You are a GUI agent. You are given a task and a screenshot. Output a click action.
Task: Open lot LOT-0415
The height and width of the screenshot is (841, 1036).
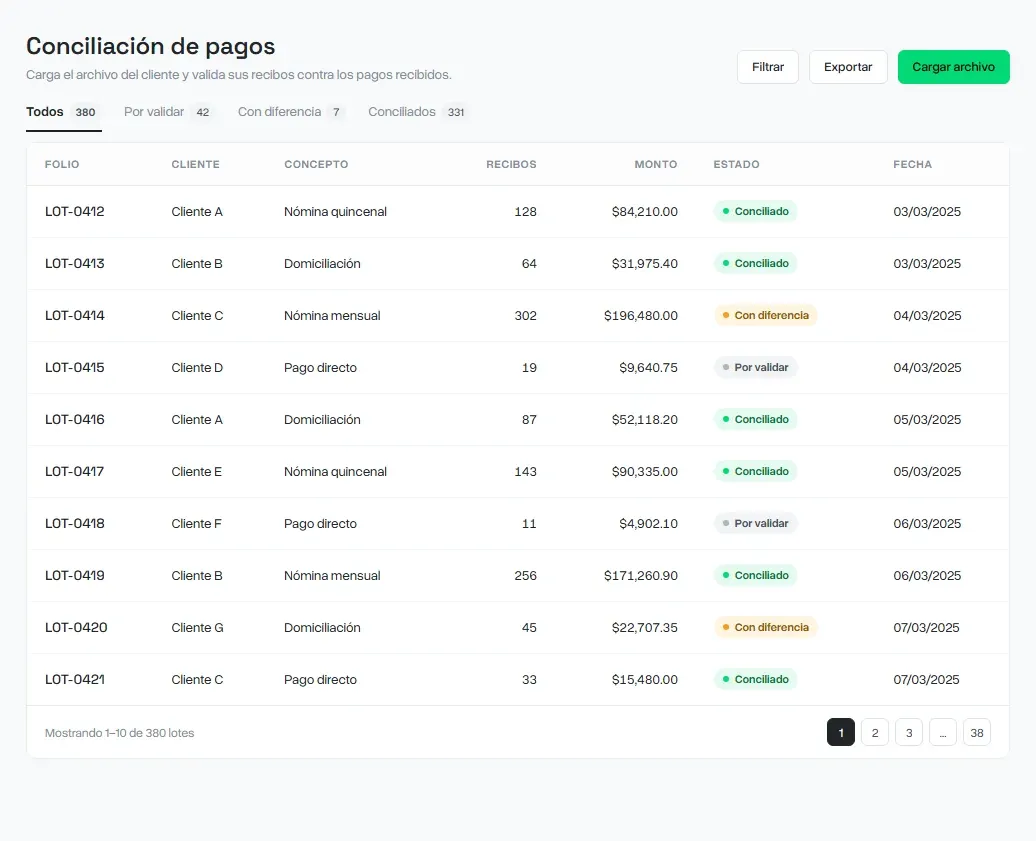75,367
